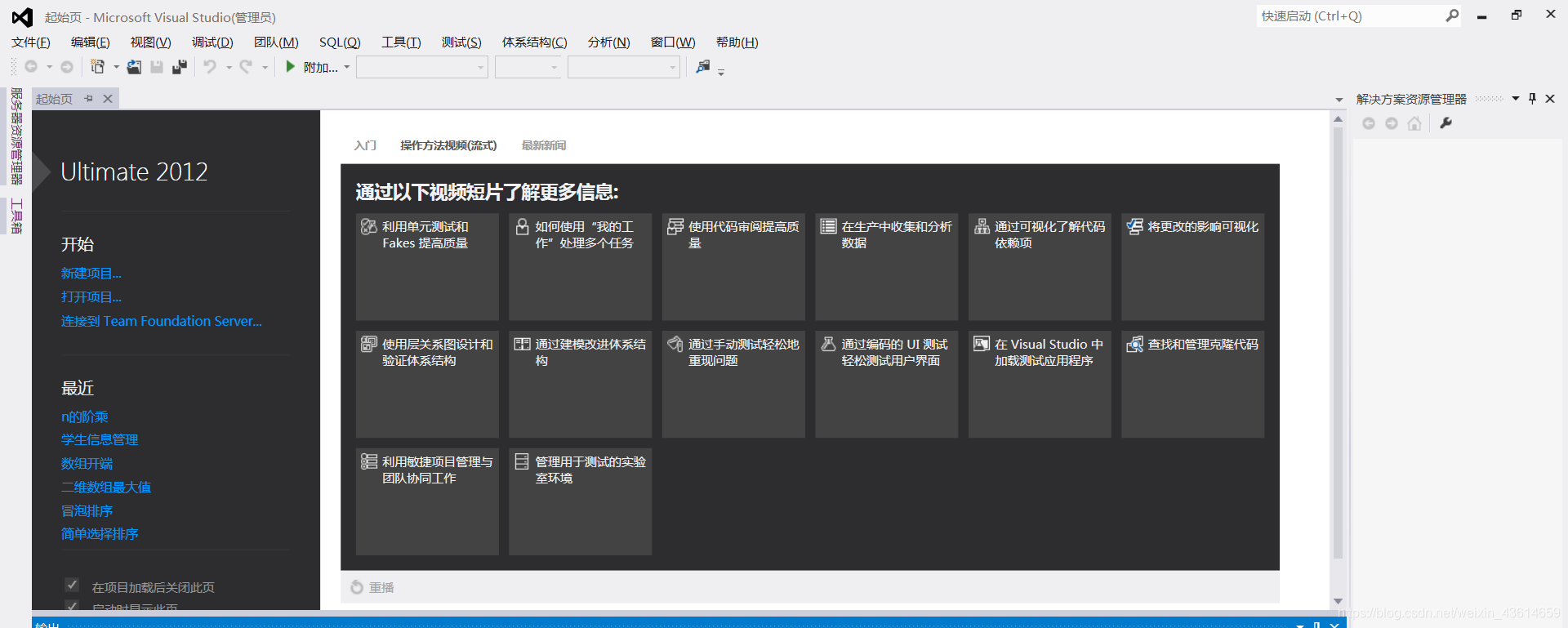Open the 文件(F) menu
1568x628 pixels.
(31, 42)
